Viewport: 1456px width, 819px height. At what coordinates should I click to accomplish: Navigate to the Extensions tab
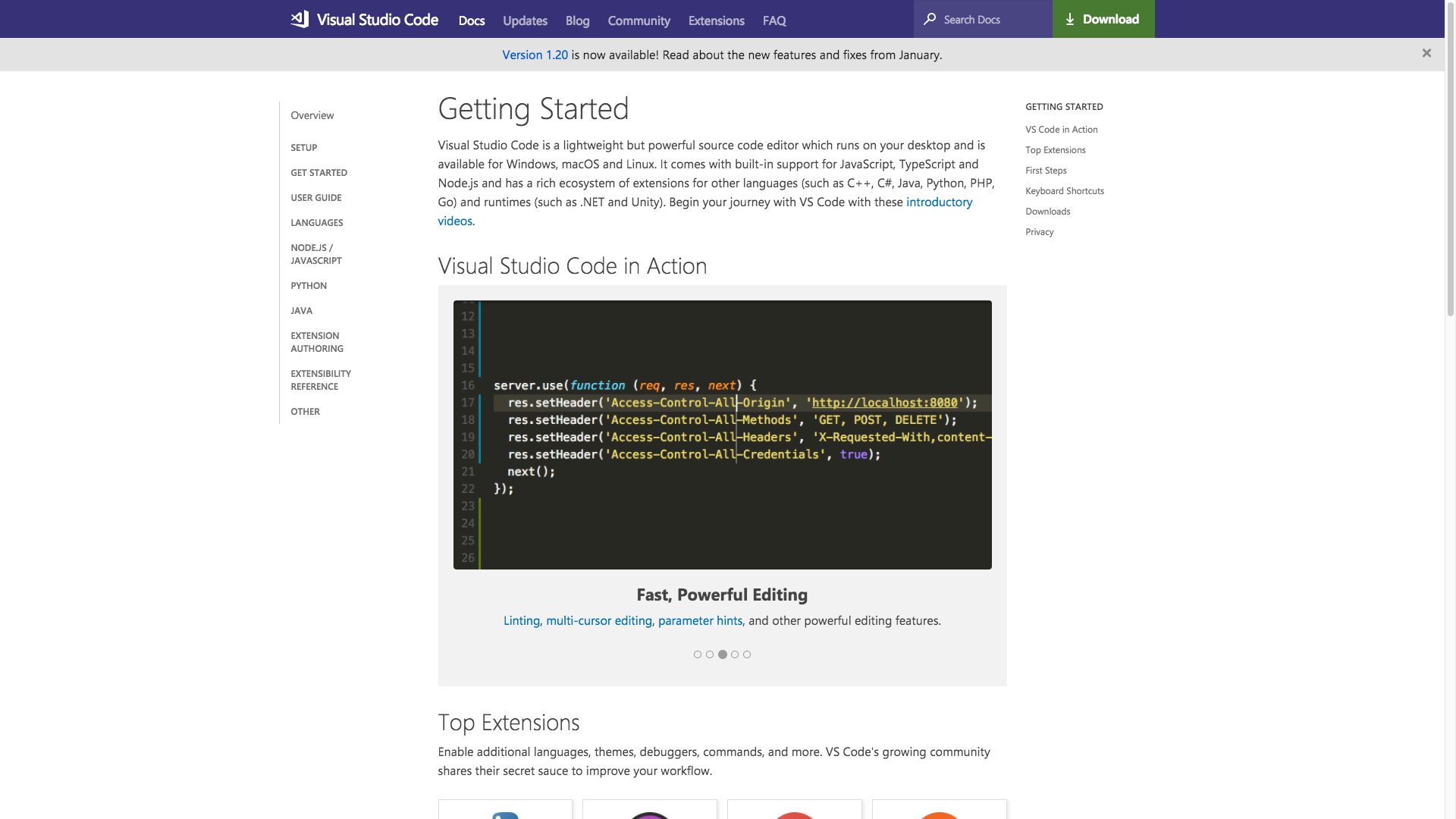(x=716, y=20)
